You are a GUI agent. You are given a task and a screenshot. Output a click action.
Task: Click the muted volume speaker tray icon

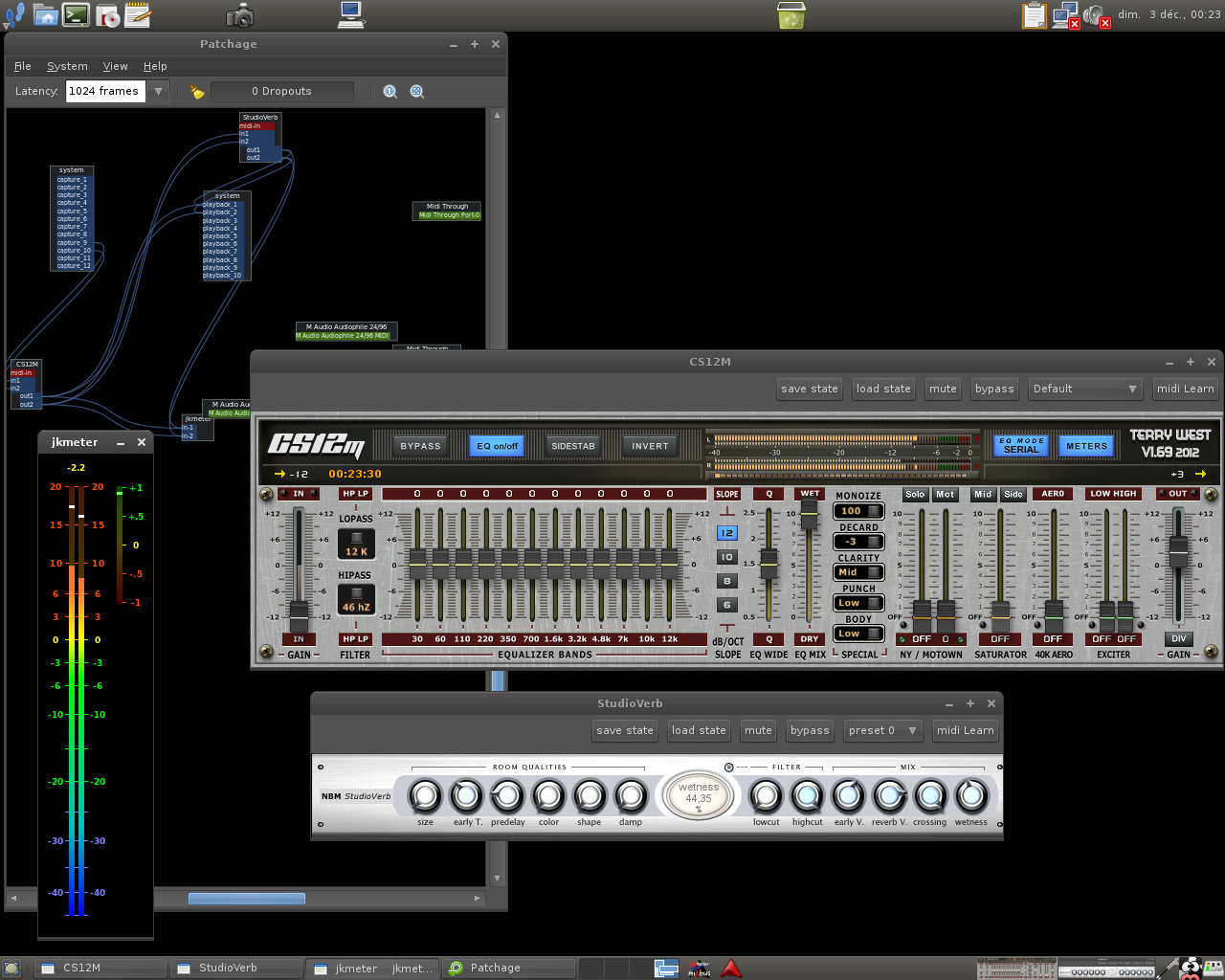tap(1095, 16)
